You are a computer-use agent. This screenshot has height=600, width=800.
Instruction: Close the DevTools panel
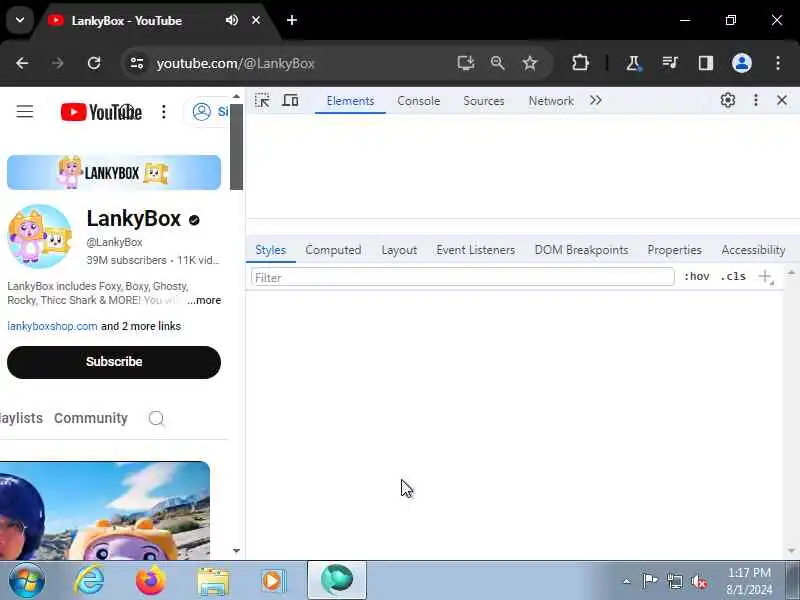click(x=782, y=101)
